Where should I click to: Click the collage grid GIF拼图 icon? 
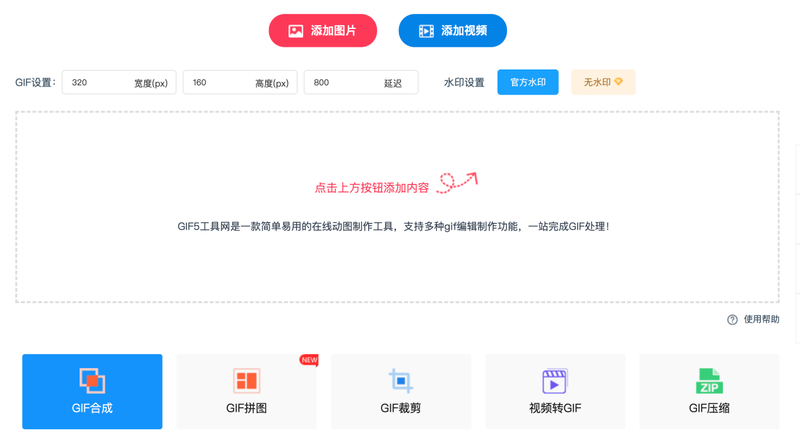pos(246,381)
